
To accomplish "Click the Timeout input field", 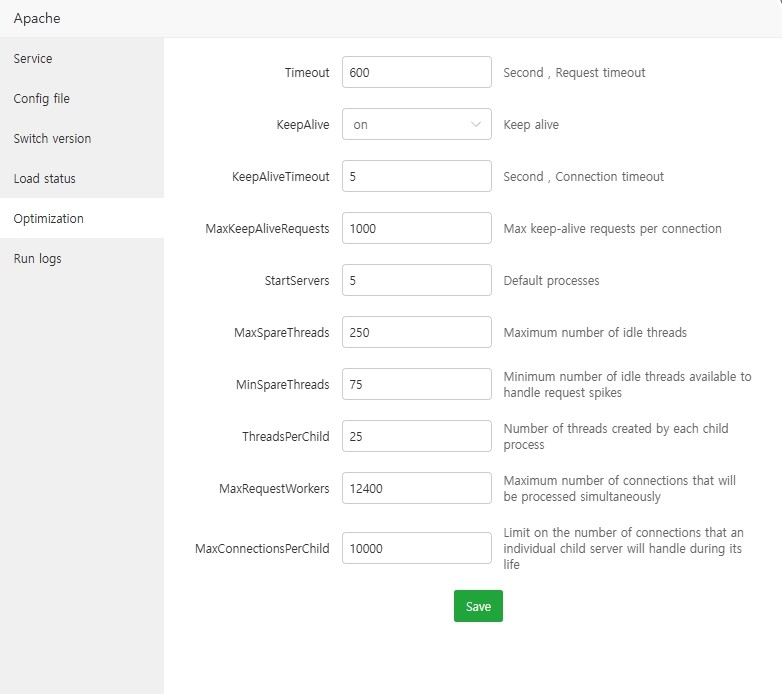I will tap(416, 73).
